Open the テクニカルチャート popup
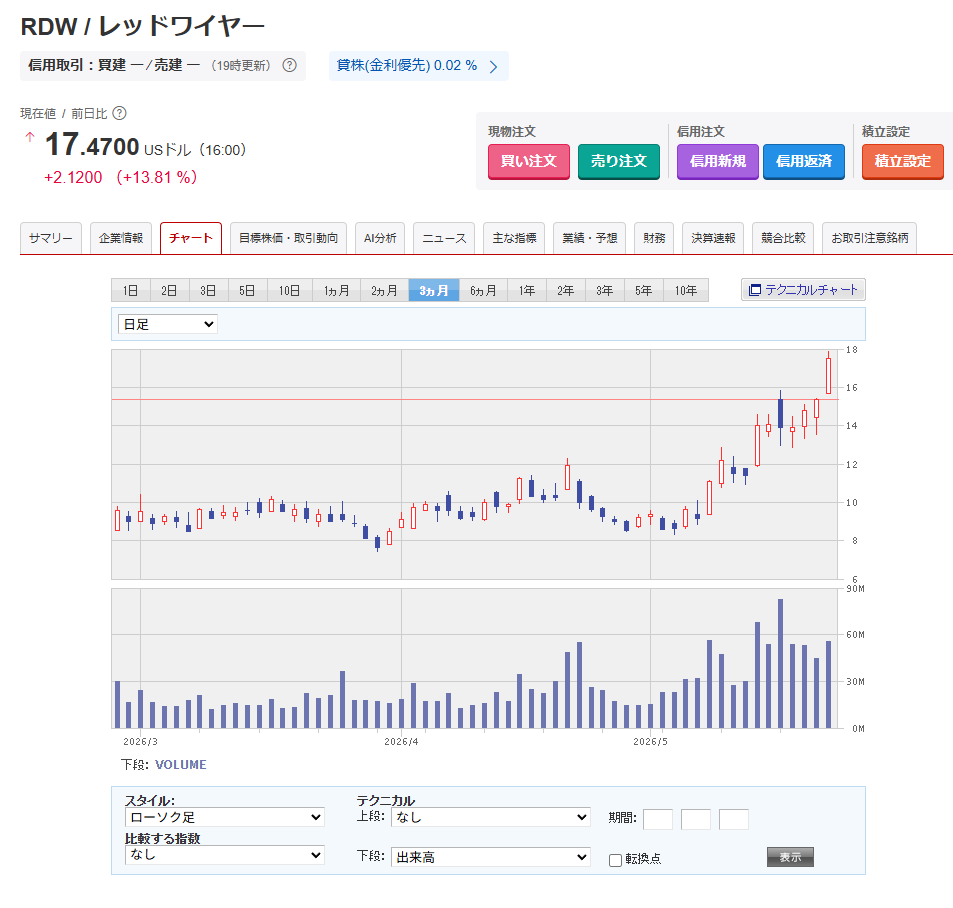 pos(803,290)
